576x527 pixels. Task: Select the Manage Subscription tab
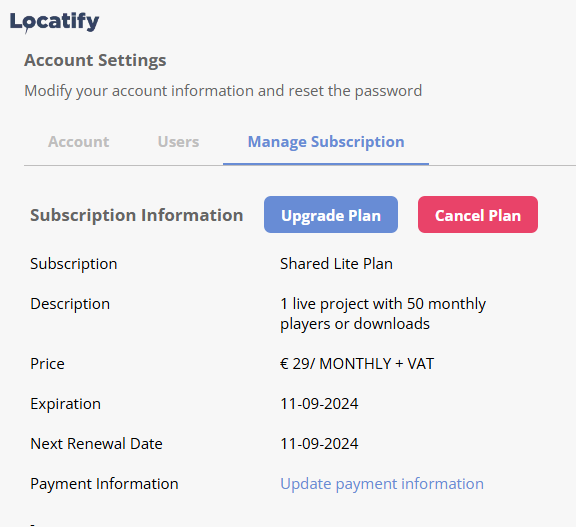pyautogui.click(x=326, y=142)
